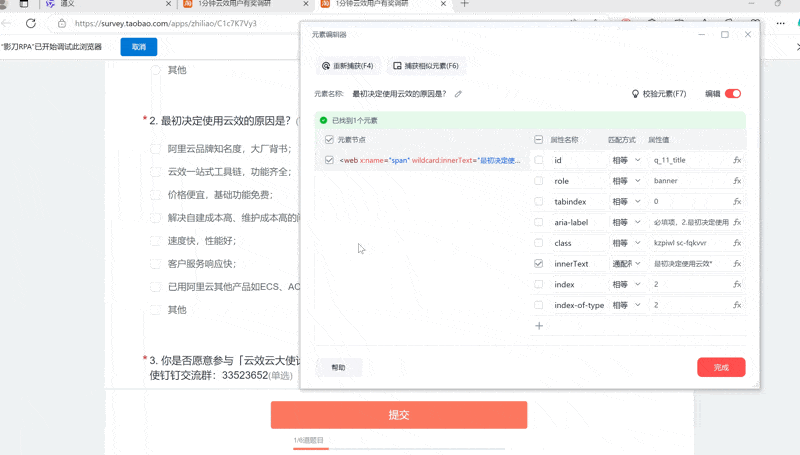The width and height of the screenshot is (800, 455).
Task: Click the pencil icon beside element name
Action: (458, 94)
